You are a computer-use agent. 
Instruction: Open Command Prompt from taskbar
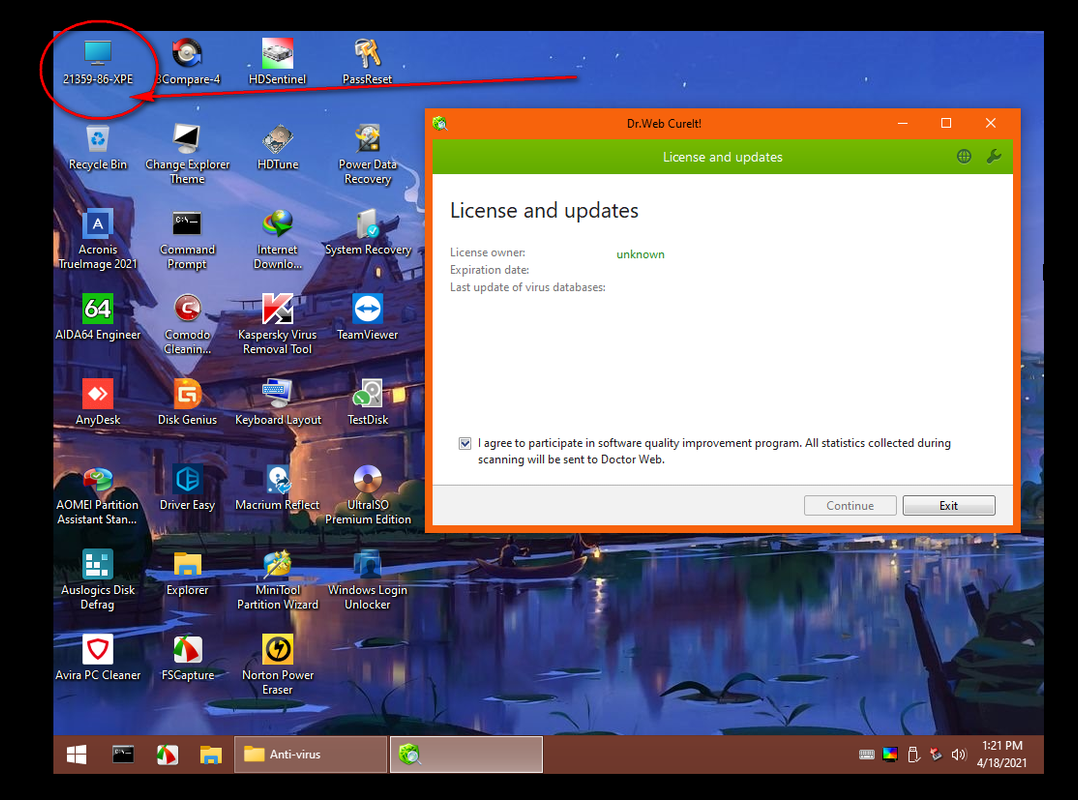tap(122, 755)
